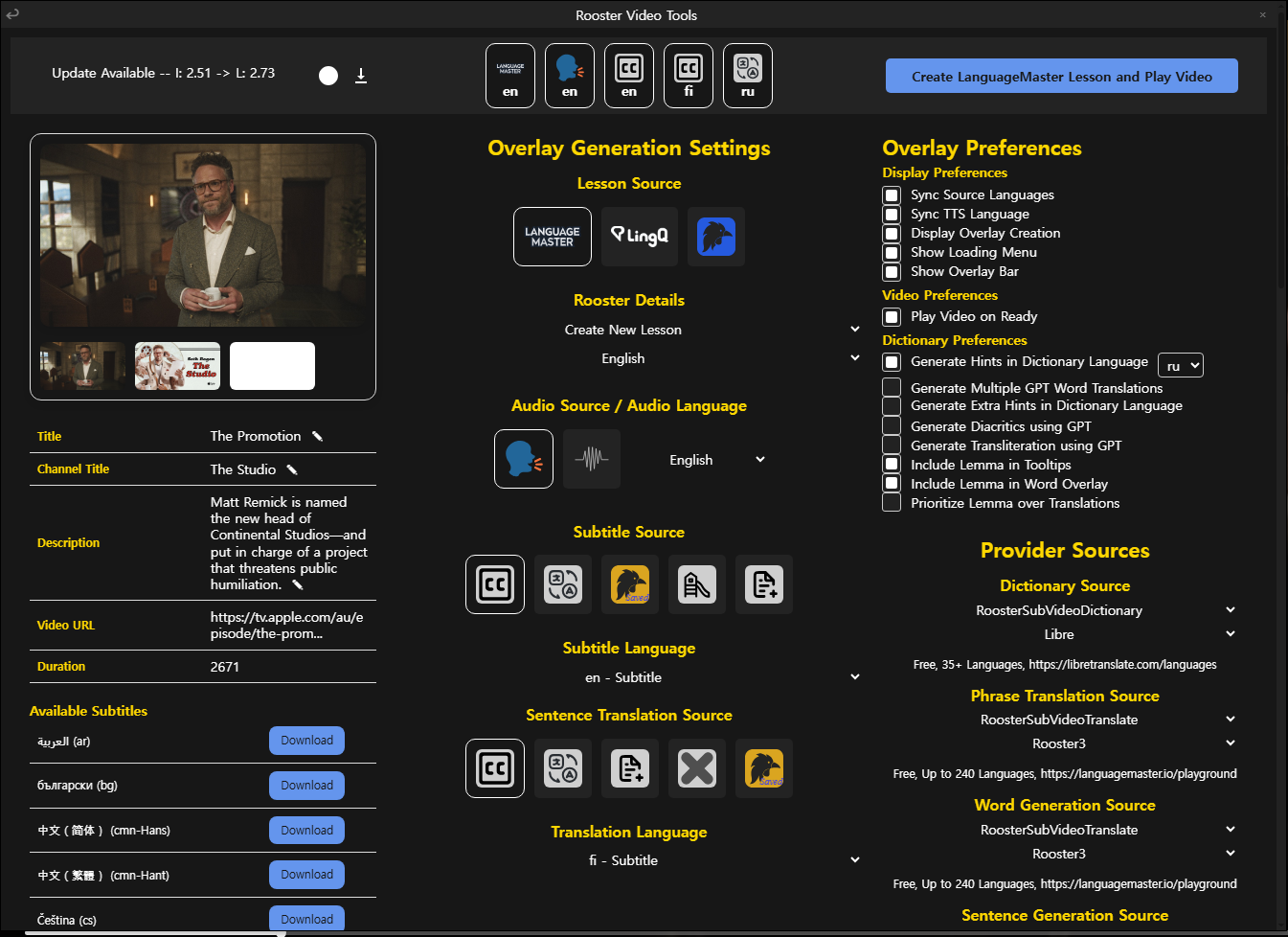Screen dimensions: 1288x937
Task: Click the translate 'ru' icon in top bar
Action: coord(748,76)
